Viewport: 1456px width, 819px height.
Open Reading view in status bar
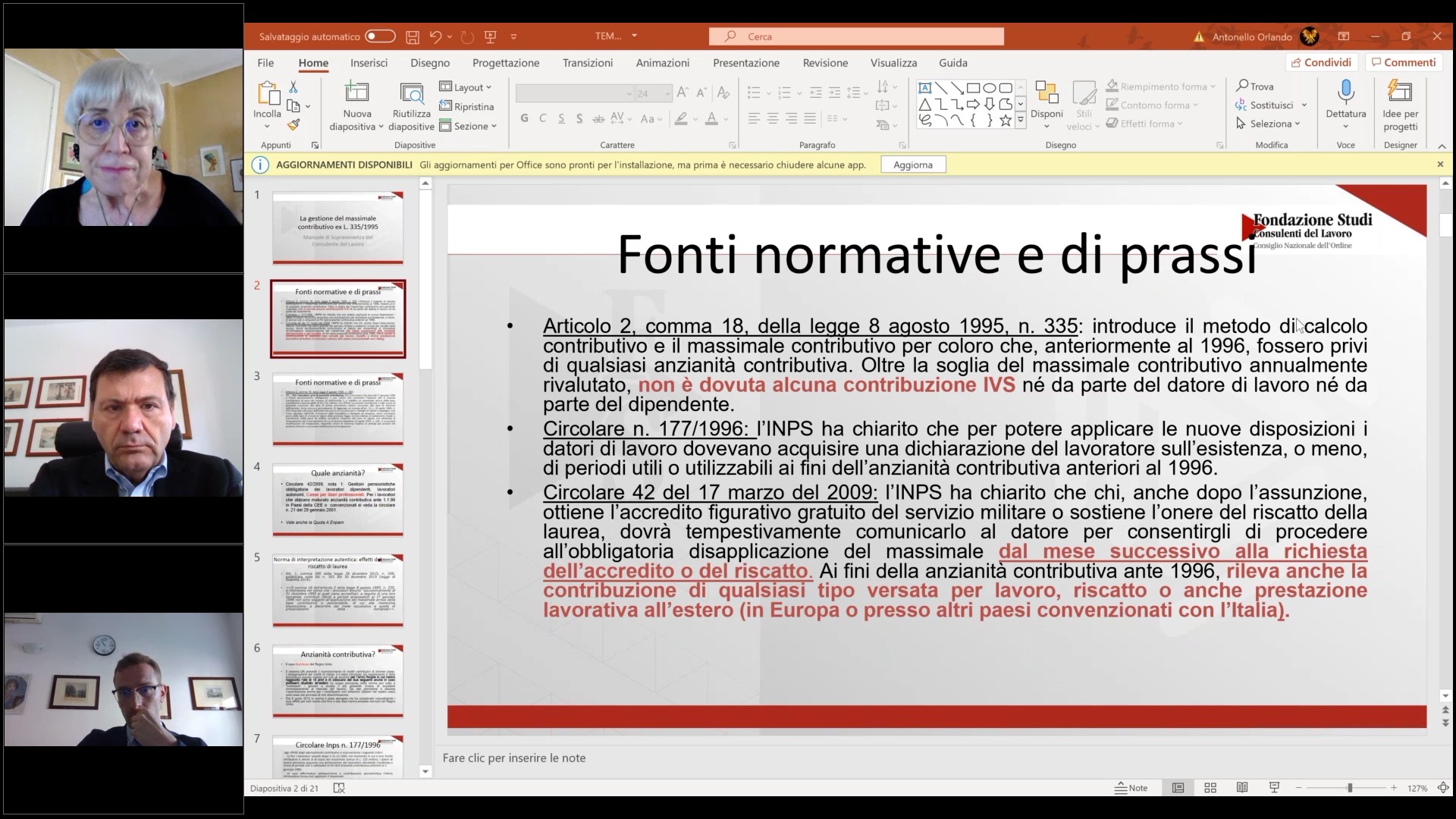(x=1242, y=788)
